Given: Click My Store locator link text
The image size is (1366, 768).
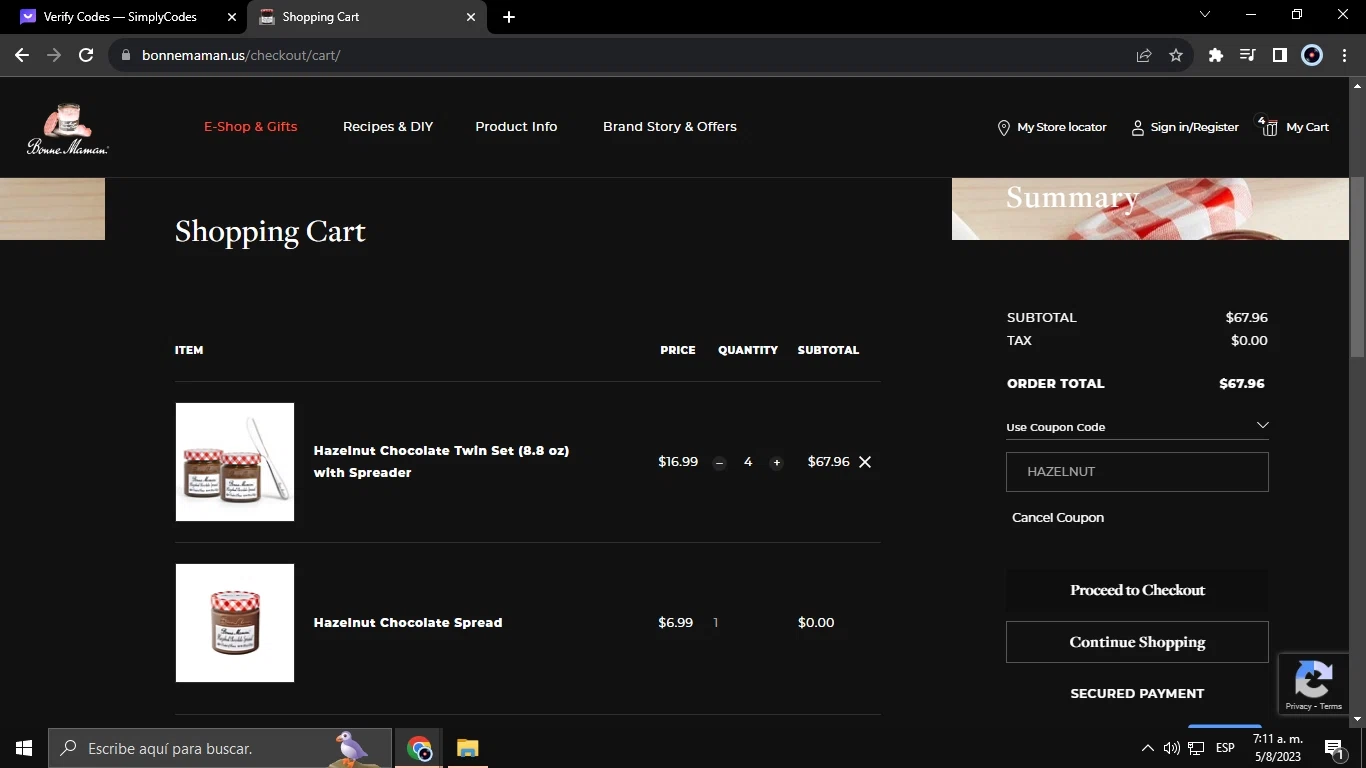Looking at the screenshot, I should [x=1062, y=127].
